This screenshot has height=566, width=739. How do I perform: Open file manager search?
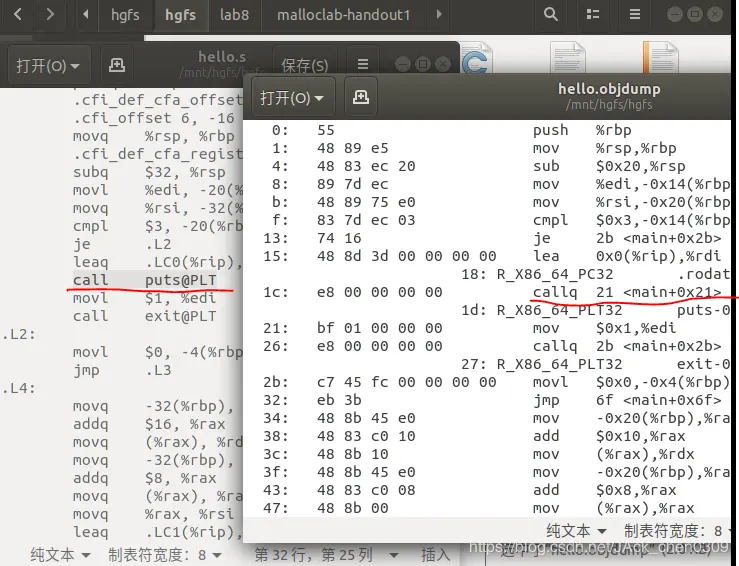(x=550, y=15)
